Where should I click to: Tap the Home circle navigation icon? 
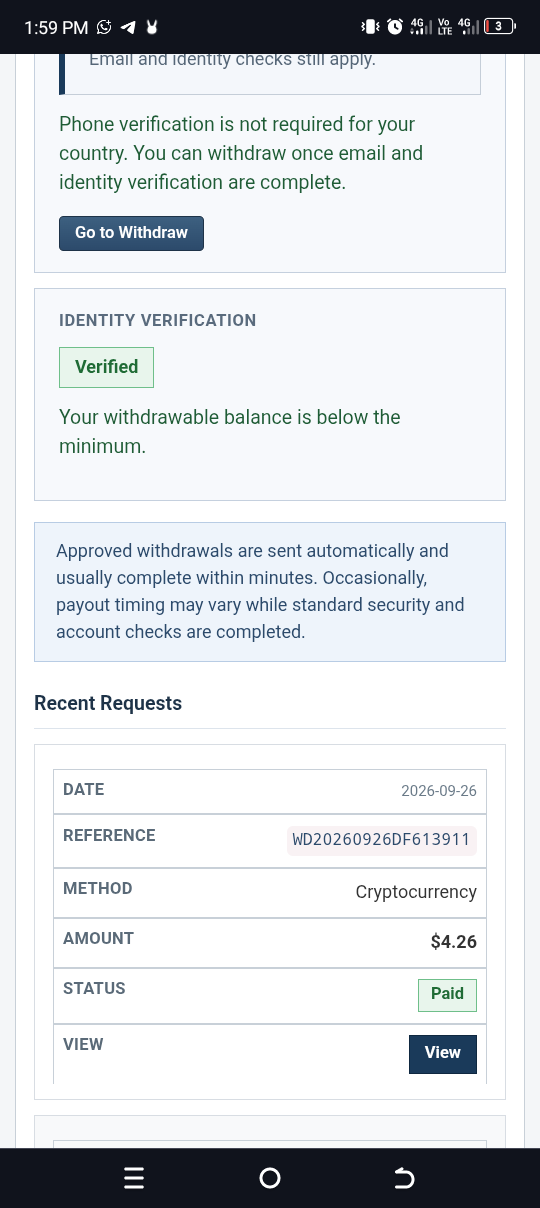point(270,1179)
